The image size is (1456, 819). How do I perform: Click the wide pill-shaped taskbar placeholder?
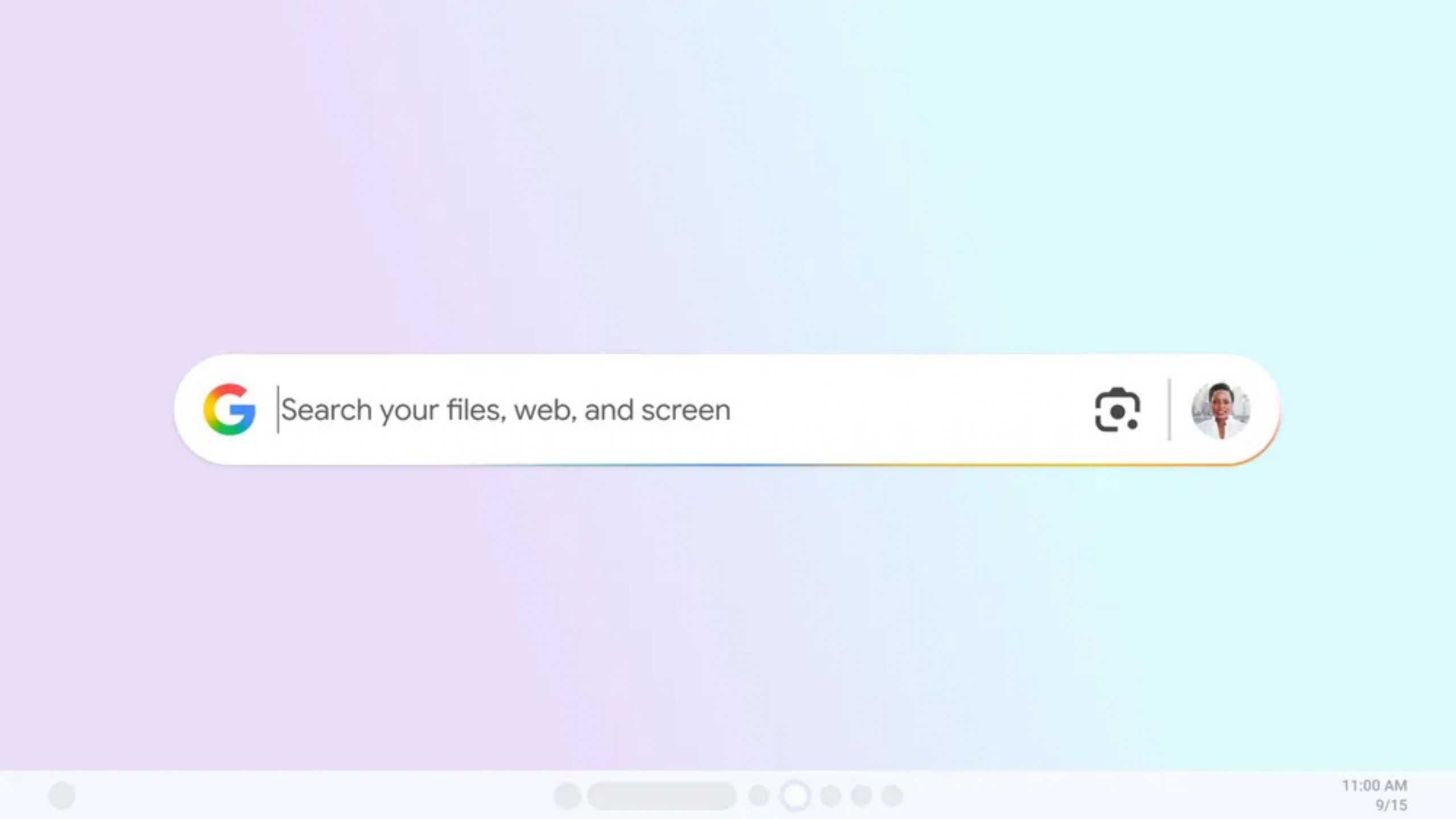[x=661, y=796]
